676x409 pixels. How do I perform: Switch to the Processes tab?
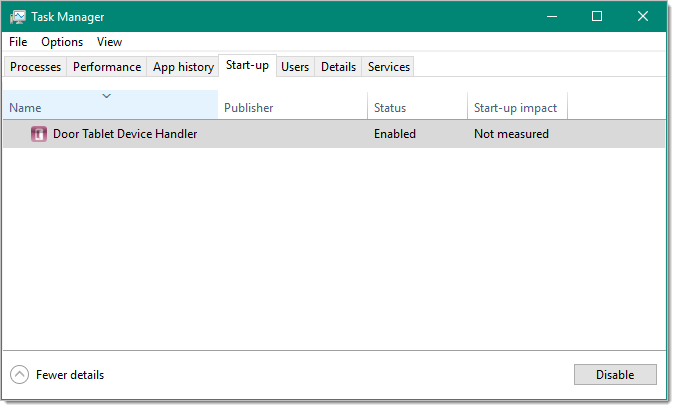pos(36,67)
